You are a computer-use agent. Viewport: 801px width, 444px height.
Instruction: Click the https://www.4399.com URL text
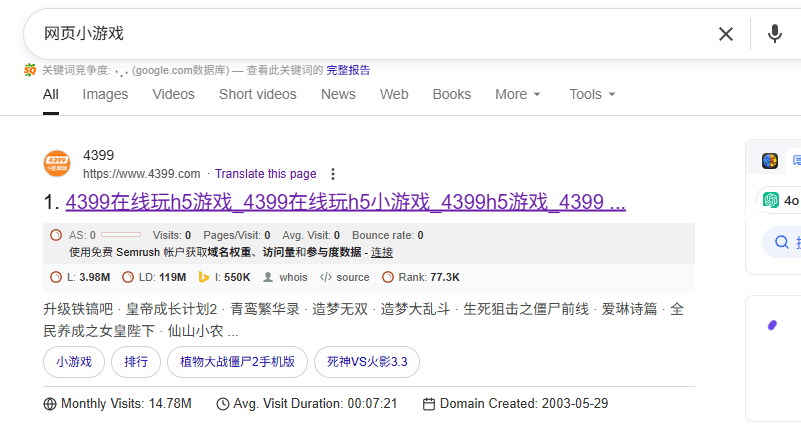[x=142, y=174]
